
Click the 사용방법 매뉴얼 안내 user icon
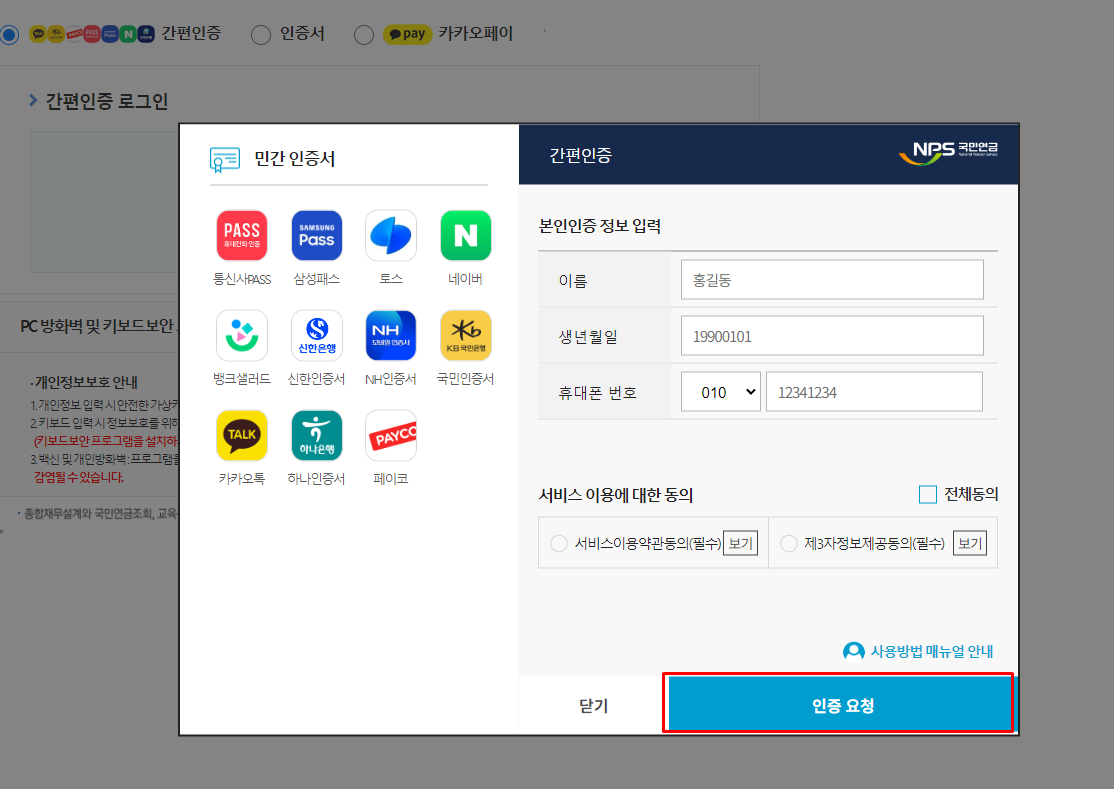click(853, 651)
